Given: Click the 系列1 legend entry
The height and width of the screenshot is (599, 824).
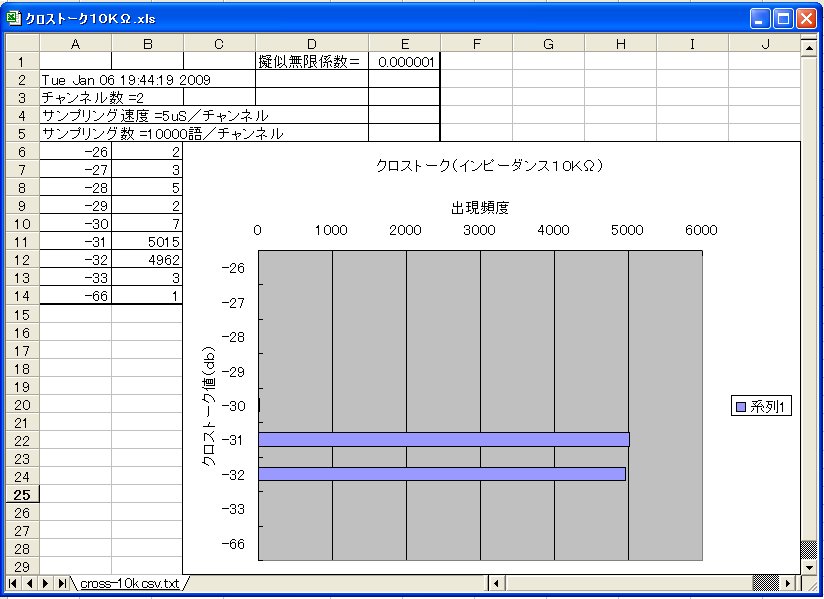Looking at the screenshot, I should (761, 407).
